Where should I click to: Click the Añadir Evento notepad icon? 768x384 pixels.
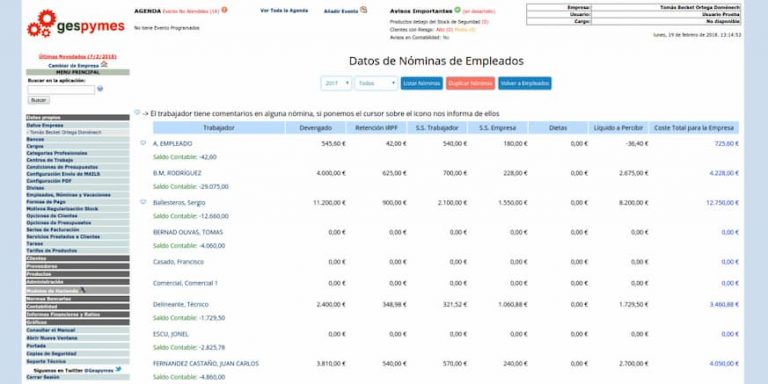tap(363, 10)
